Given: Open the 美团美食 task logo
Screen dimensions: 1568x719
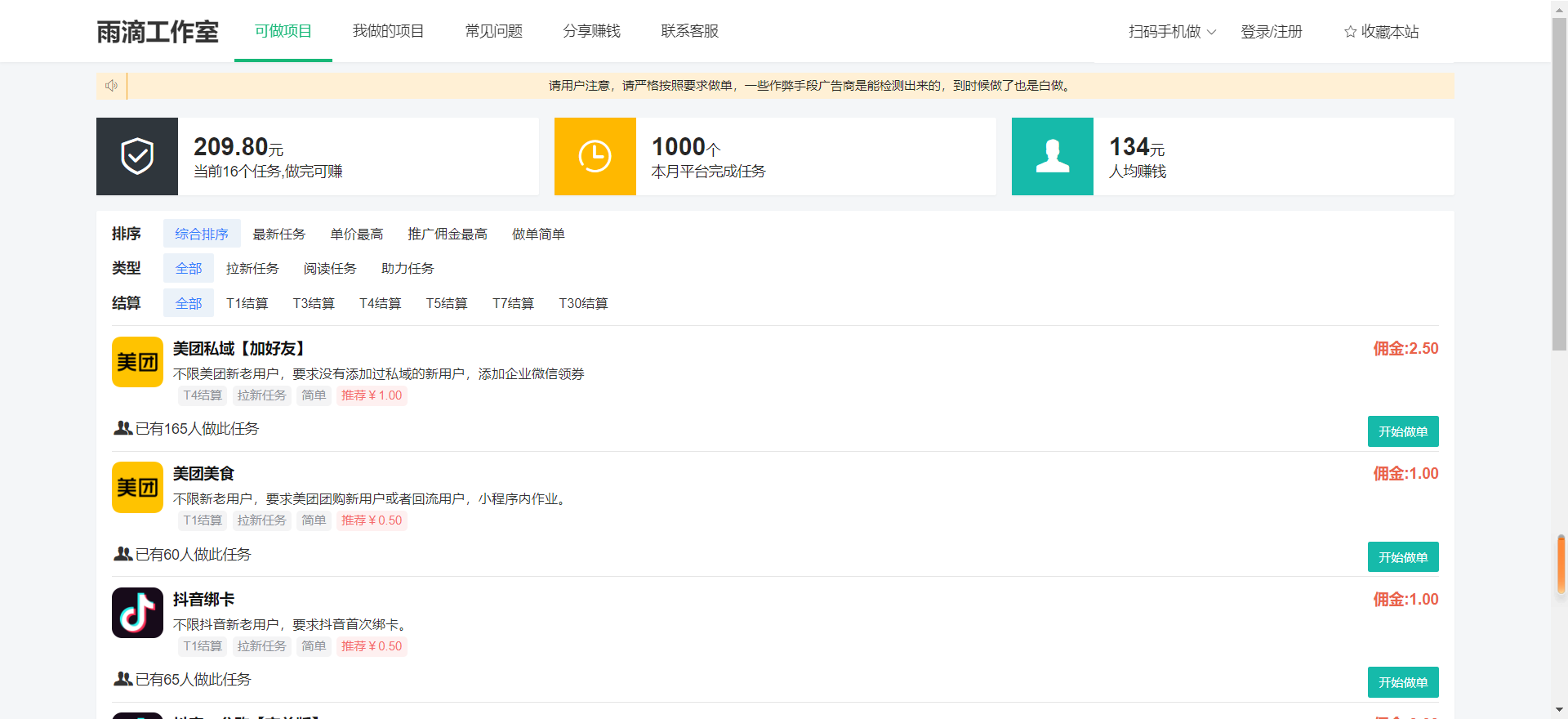Looking at the screenshot, I should click(137, 487).
